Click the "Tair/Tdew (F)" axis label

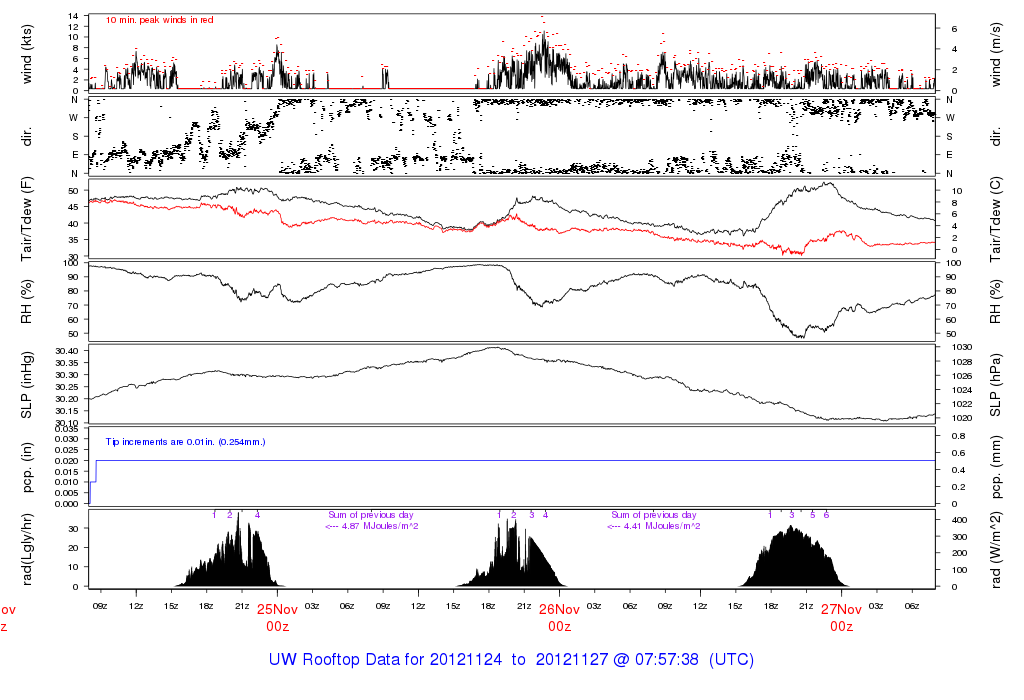point(27,219)
